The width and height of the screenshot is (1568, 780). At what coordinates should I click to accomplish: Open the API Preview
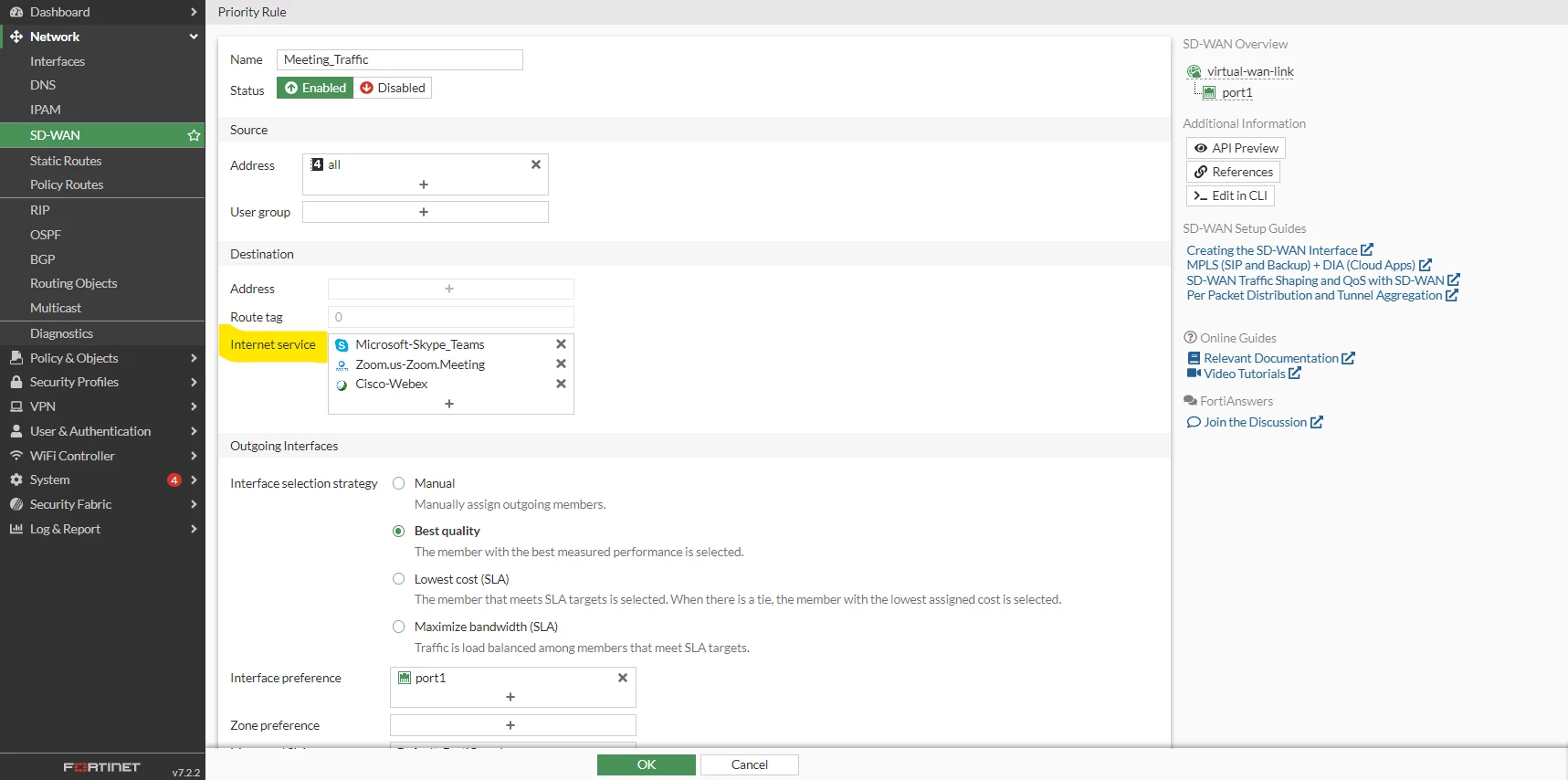pyautogui.click(x=1237, y=148)
